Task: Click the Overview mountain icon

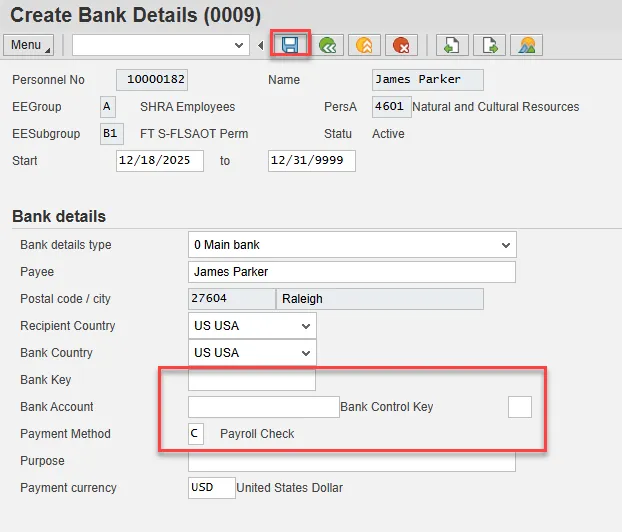Action: 526,45
